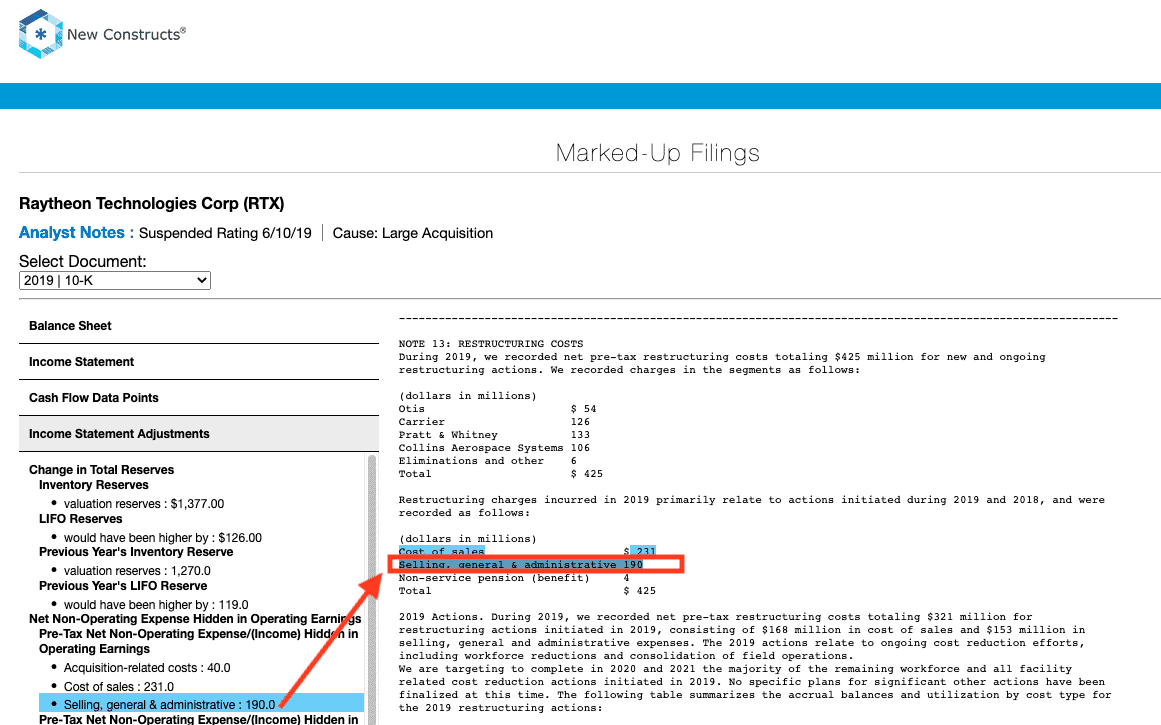Click the Selling, general & administrative 190 row in the filing

(521, 565)
